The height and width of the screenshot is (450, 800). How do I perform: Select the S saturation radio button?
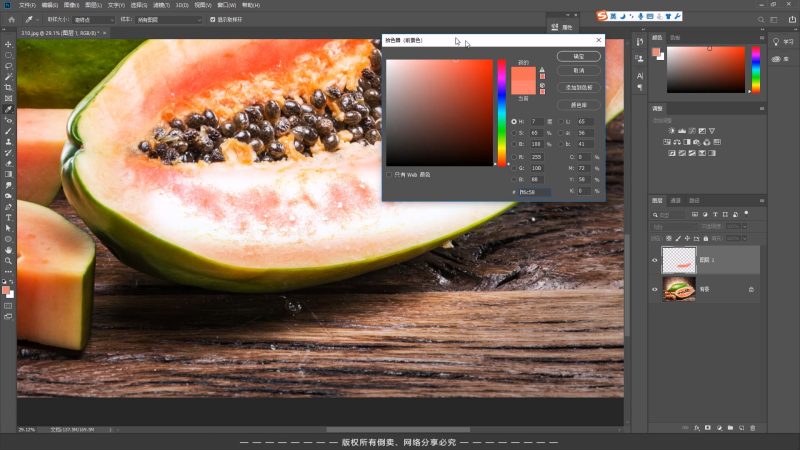point(514,132)
